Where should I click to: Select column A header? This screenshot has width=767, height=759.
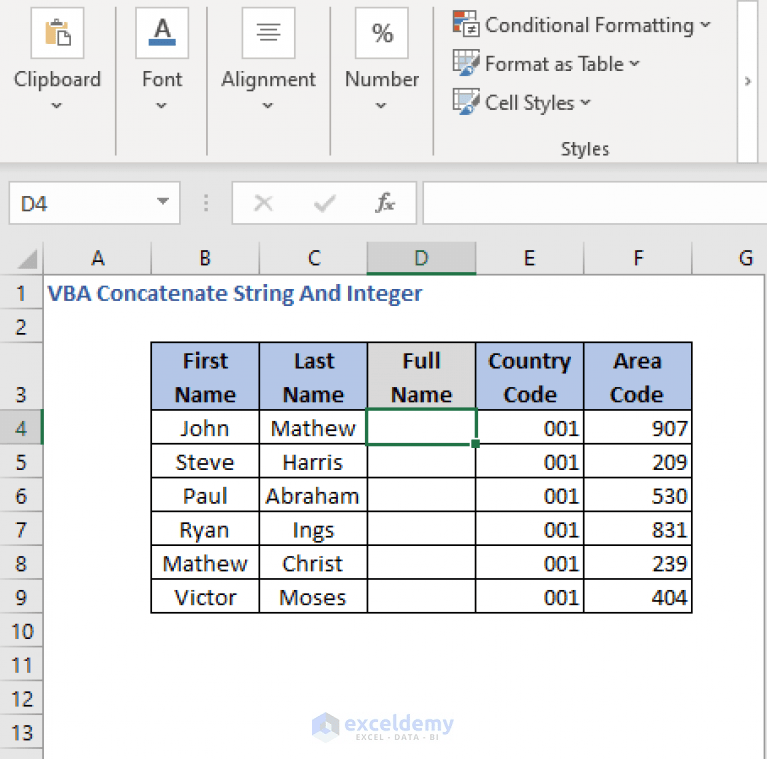click(x=97, y=258)
